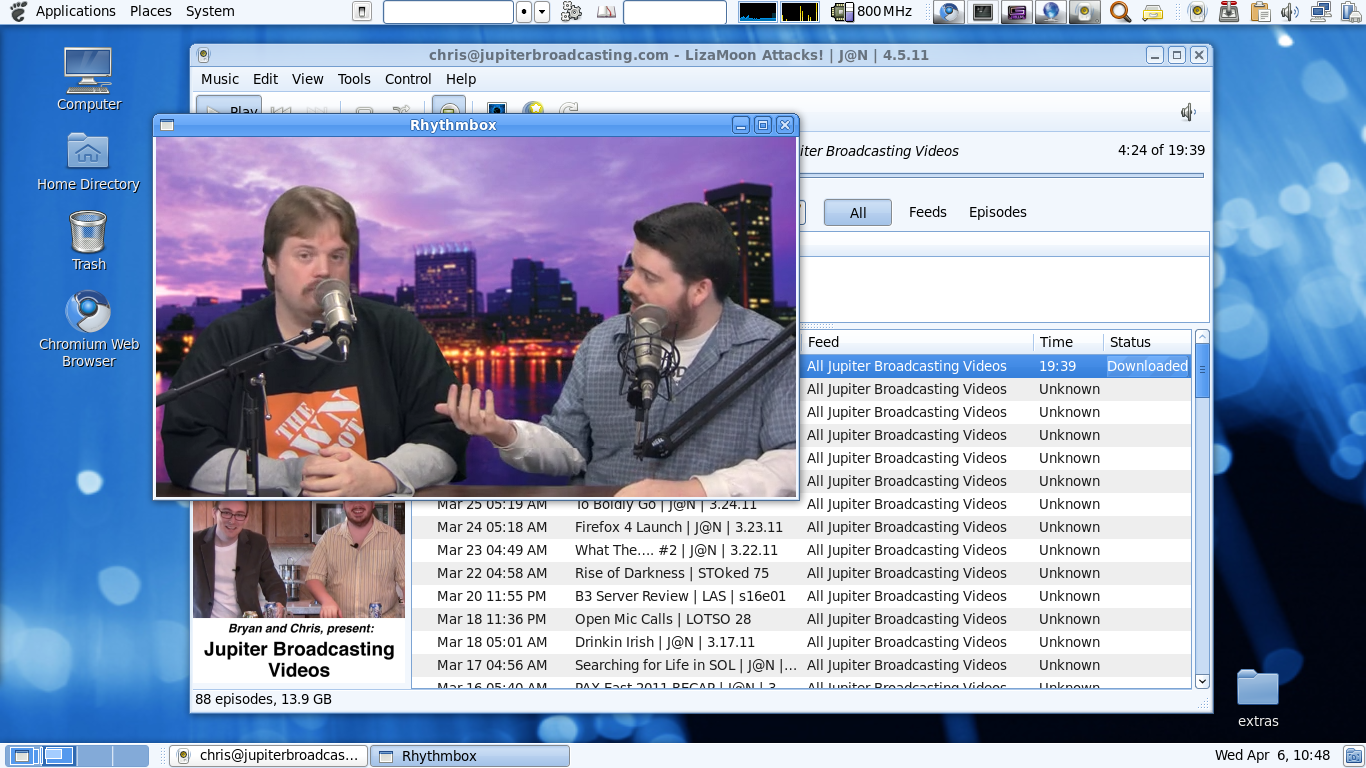
Task: Click the CPU frequency monitor 800 MHz applet
Action: (872, 12)
